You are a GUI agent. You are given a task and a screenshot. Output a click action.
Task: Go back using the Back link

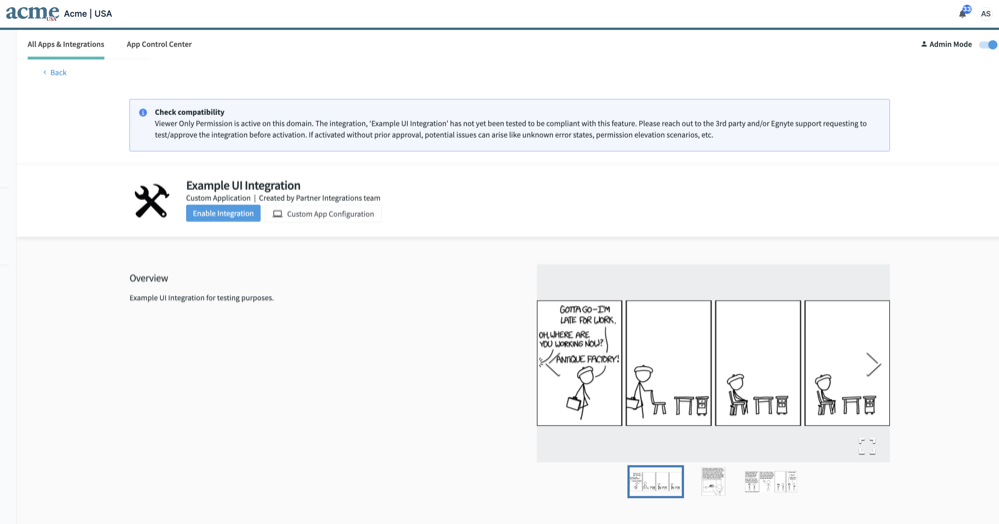55,73
